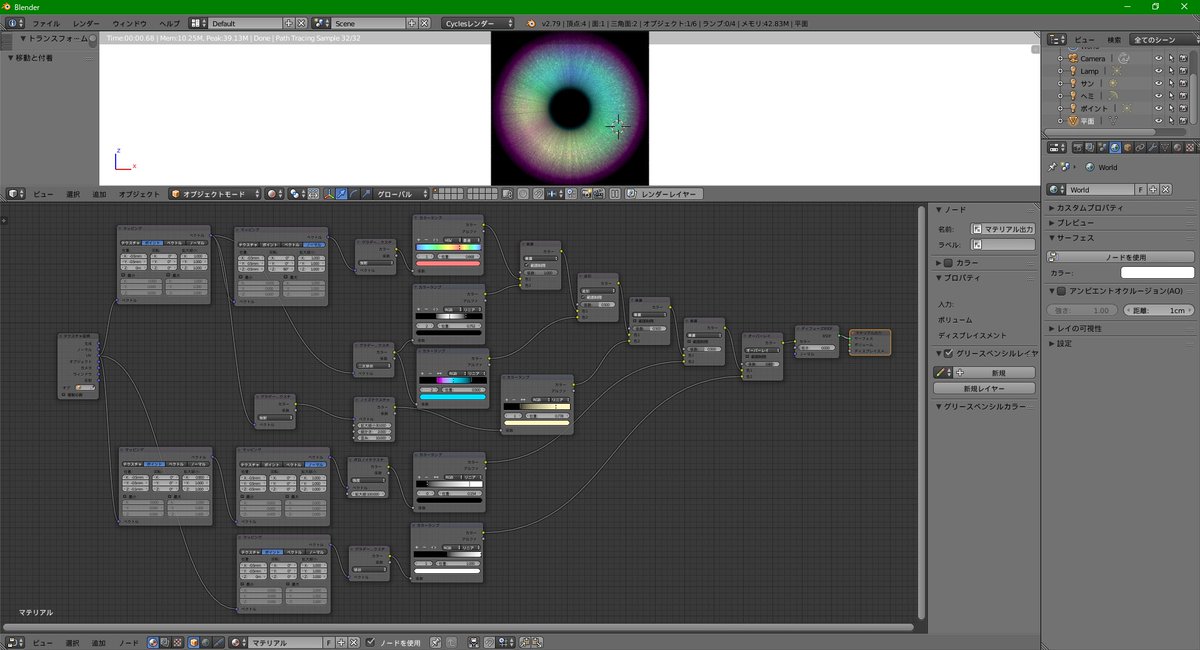Viewport: 1200px width, 650px height.
Task: Open the ヘルプ menu
Action: coord(170,23)
